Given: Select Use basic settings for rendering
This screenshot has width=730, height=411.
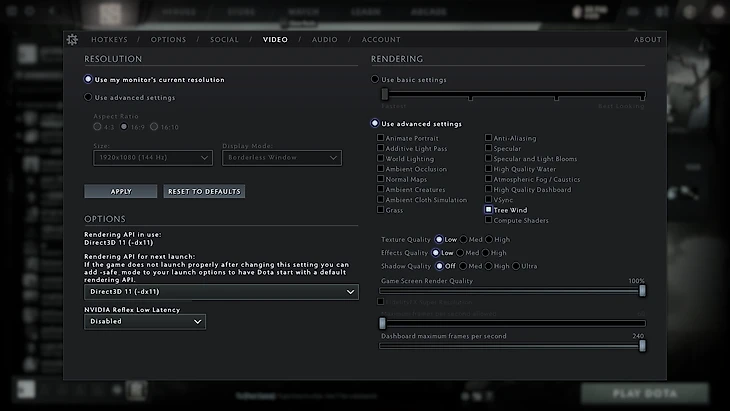Looking at the screenshot, I should [x=375, y=79].
